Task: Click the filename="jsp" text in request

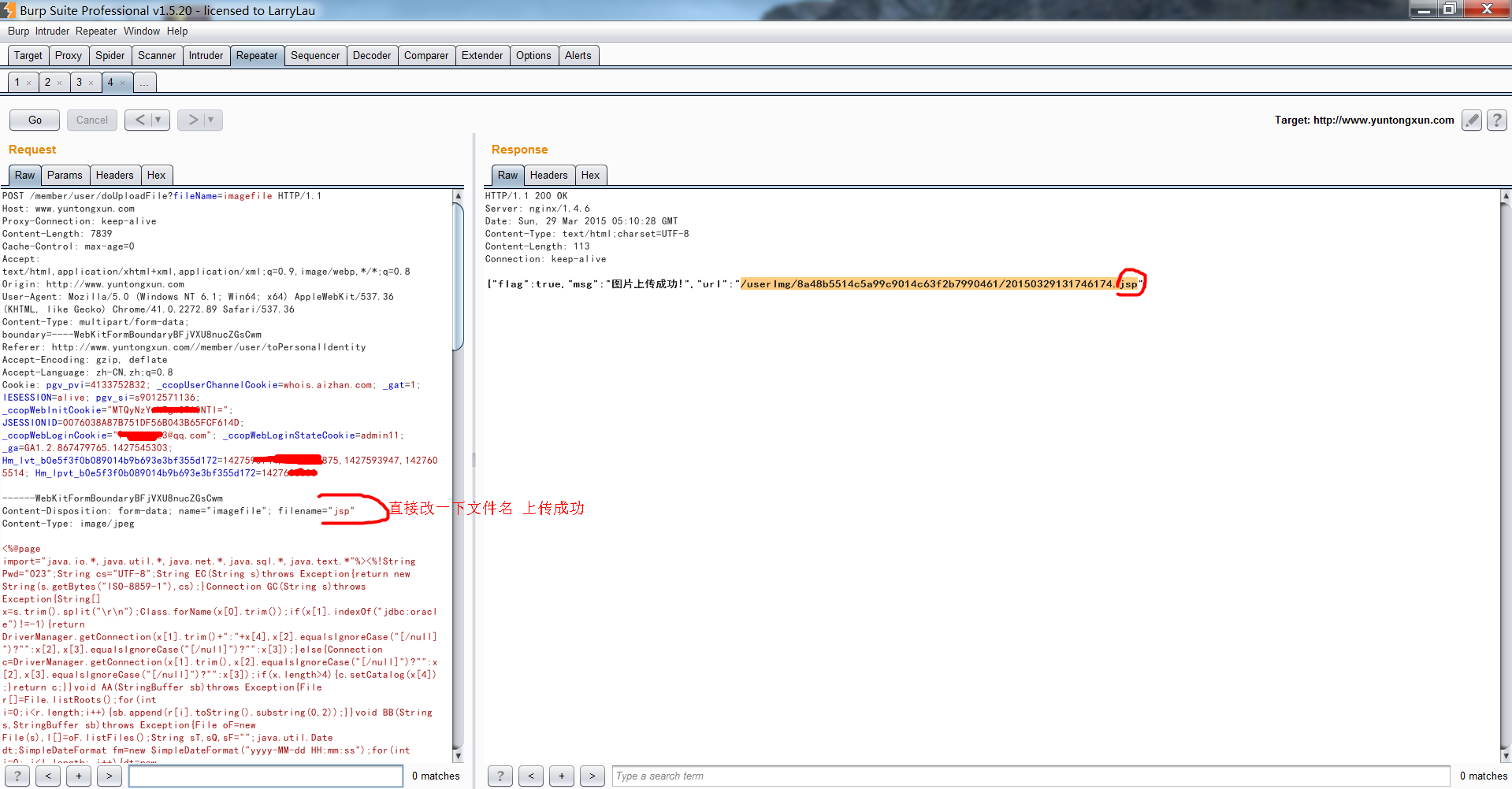Action: coord(317,511)
